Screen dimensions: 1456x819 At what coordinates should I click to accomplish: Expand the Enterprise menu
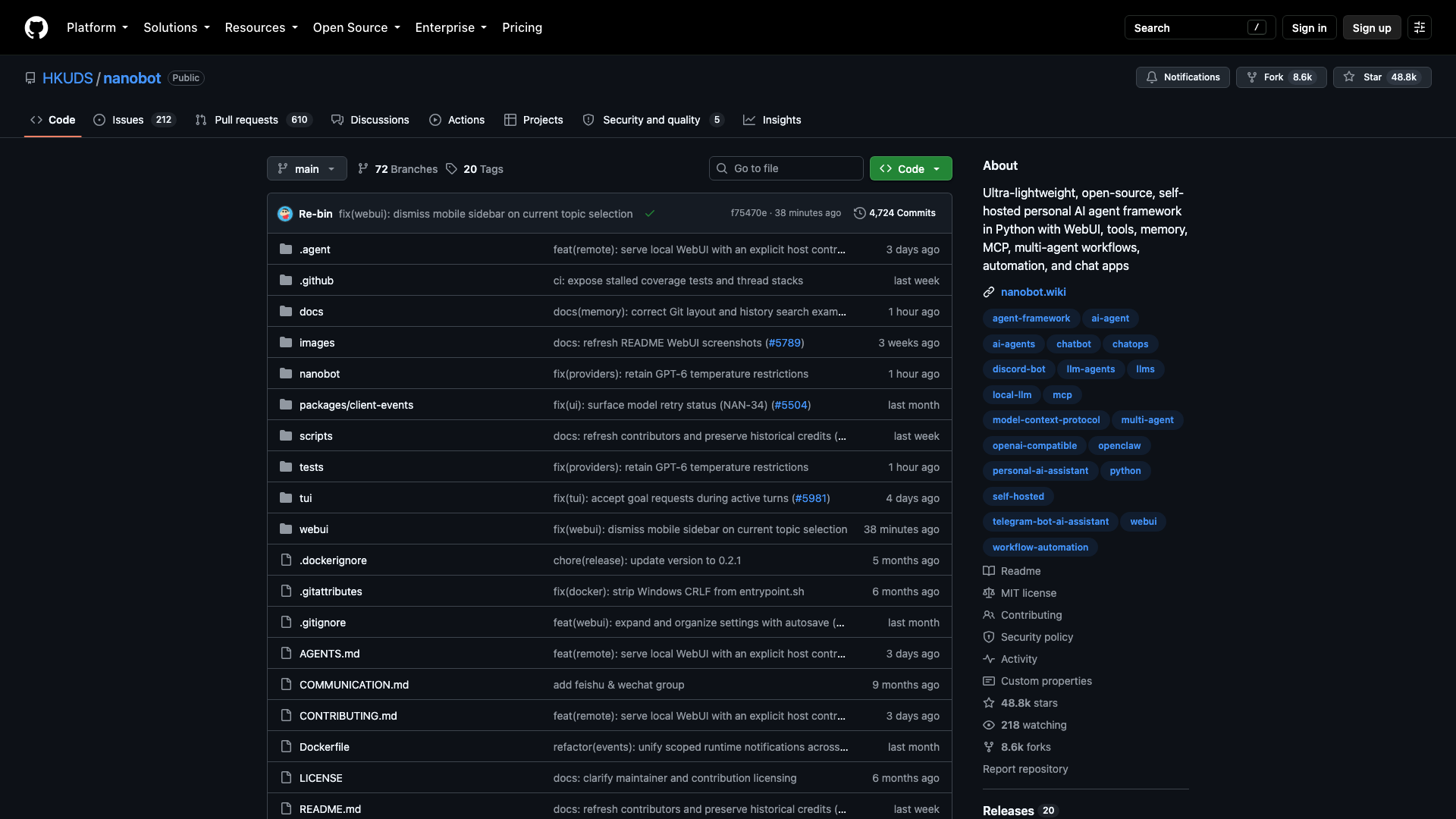click(x=451, y=27)
